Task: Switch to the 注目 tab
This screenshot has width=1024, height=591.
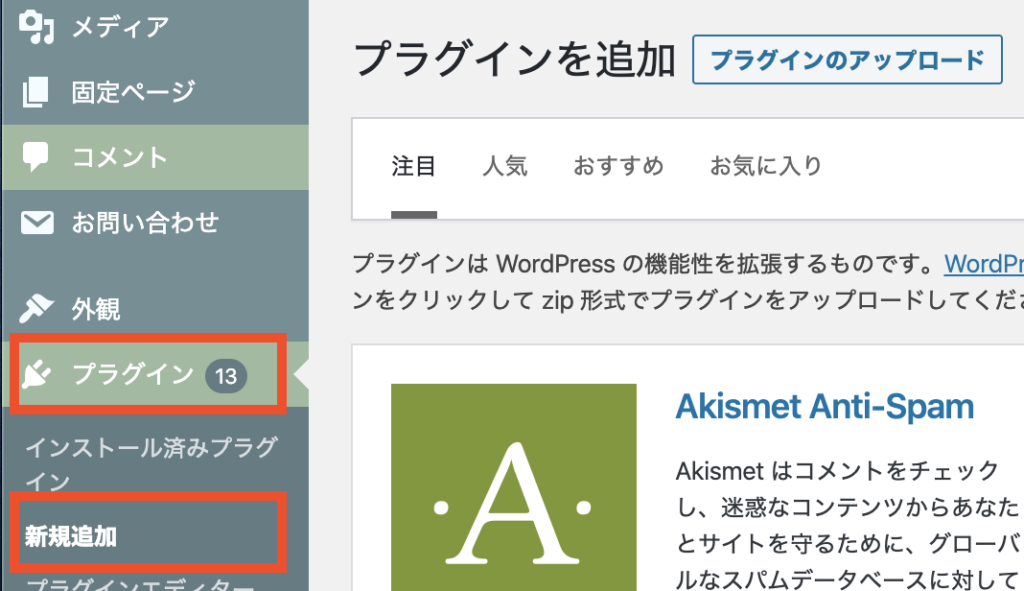Action: pyautogui.click(x=413, y=166)
